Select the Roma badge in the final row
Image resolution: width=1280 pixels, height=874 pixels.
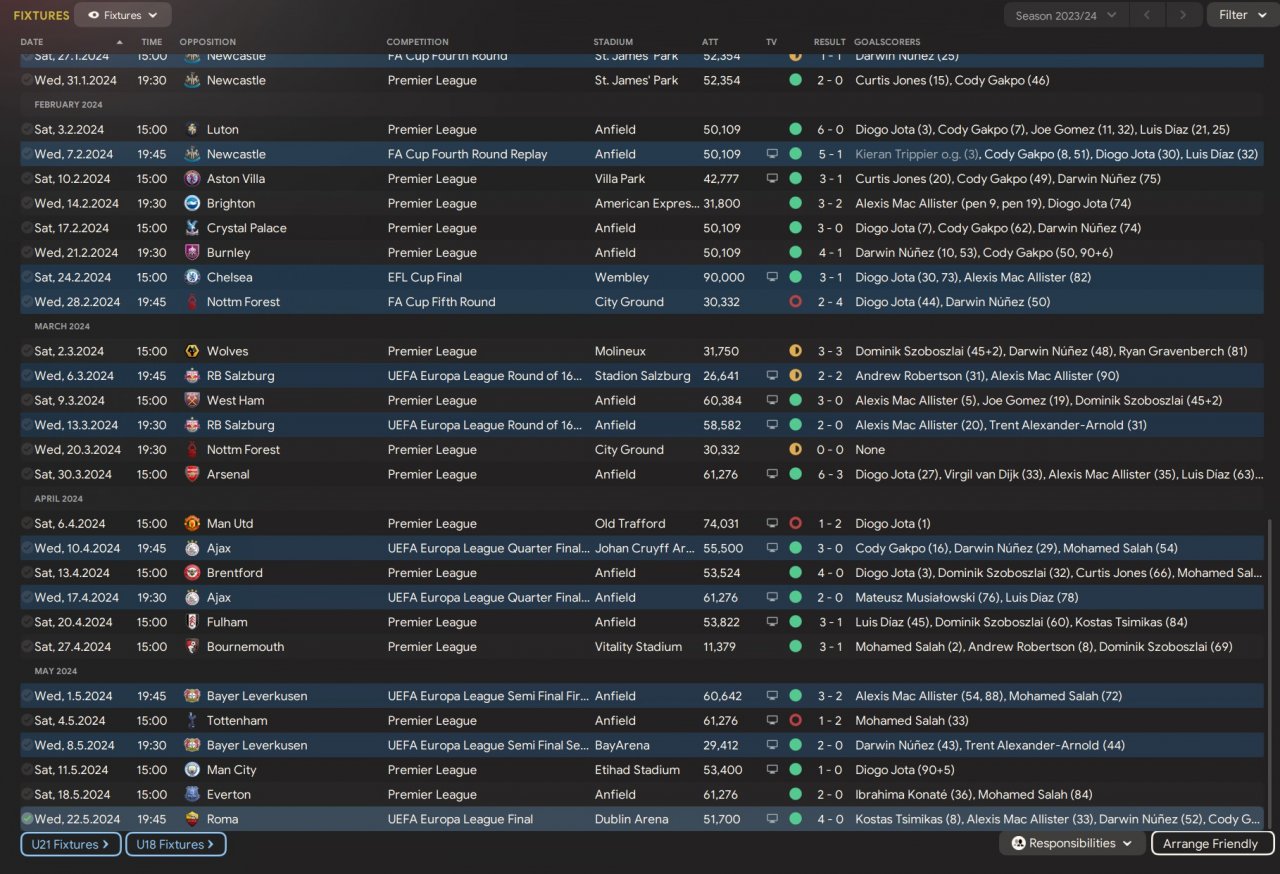192,819
